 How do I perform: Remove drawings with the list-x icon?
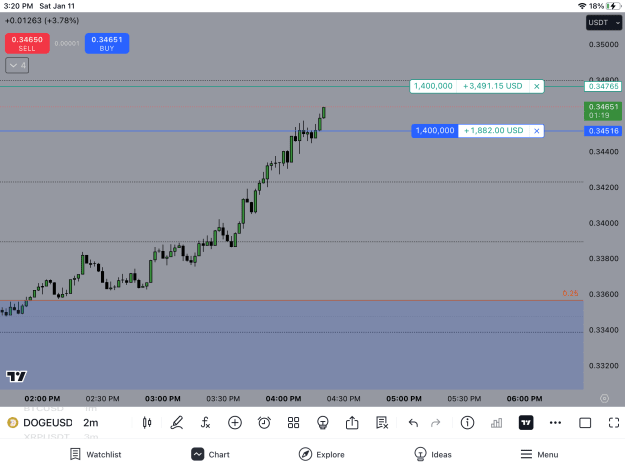pyautogui.click(x=381, y=423)
